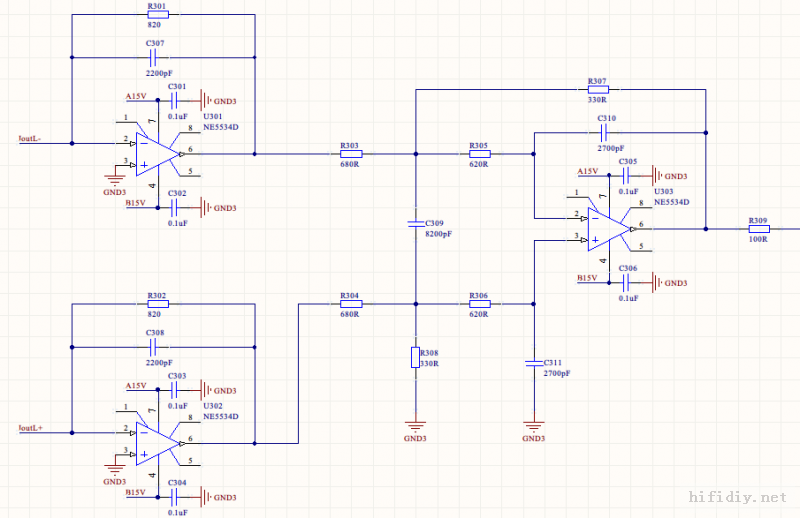Screen dimensions: 800x518
Task: Click resistor R308 330R symbol
Action: click(x=416, y=357)
